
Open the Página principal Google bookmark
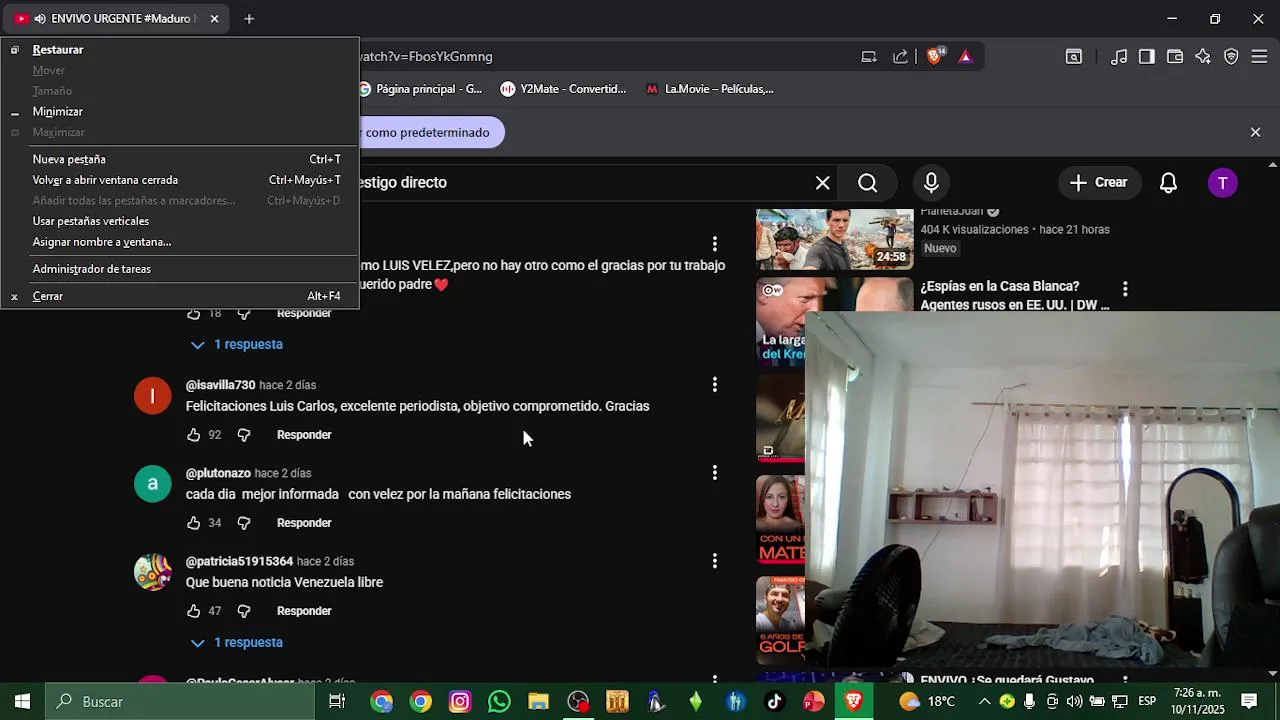point(421,89)
